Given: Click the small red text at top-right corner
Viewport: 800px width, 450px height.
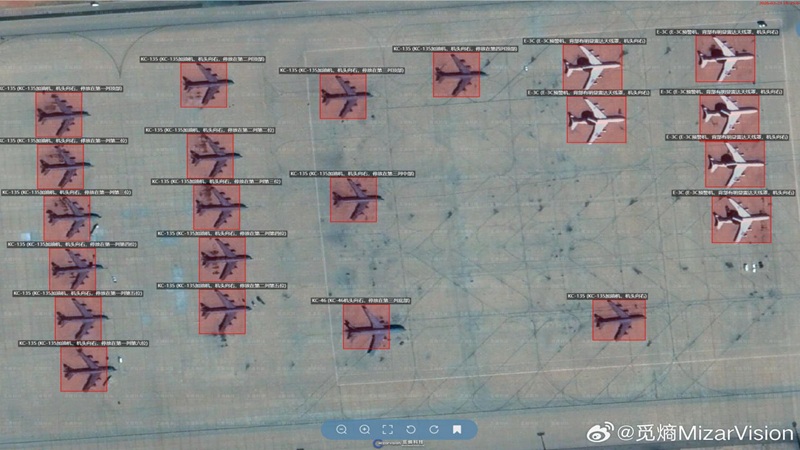Looking at the screenshot, I should coord(775,4).
